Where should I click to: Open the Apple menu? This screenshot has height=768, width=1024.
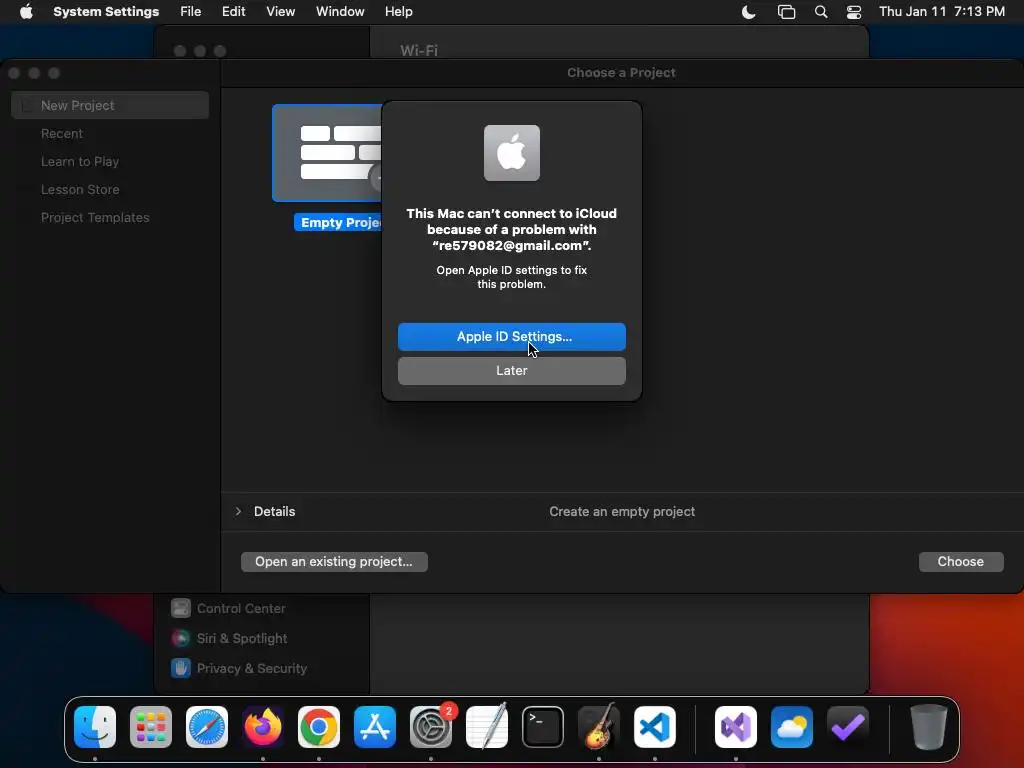click(26, 12)
